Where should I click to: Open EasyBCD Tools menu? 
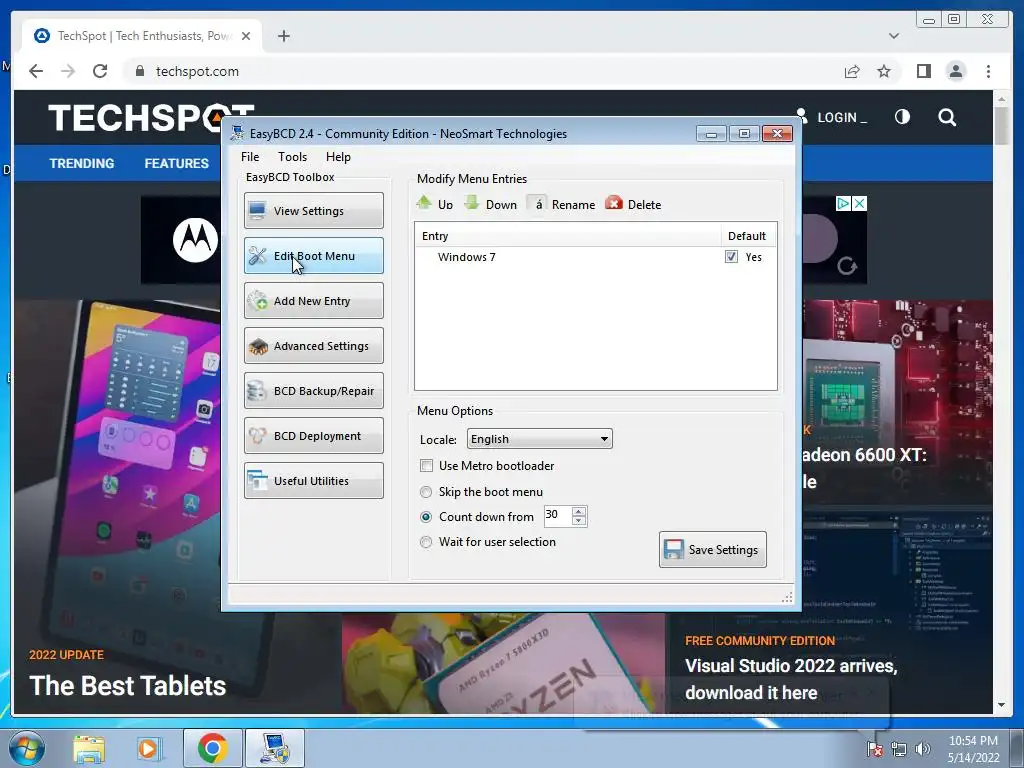[292, 157]
